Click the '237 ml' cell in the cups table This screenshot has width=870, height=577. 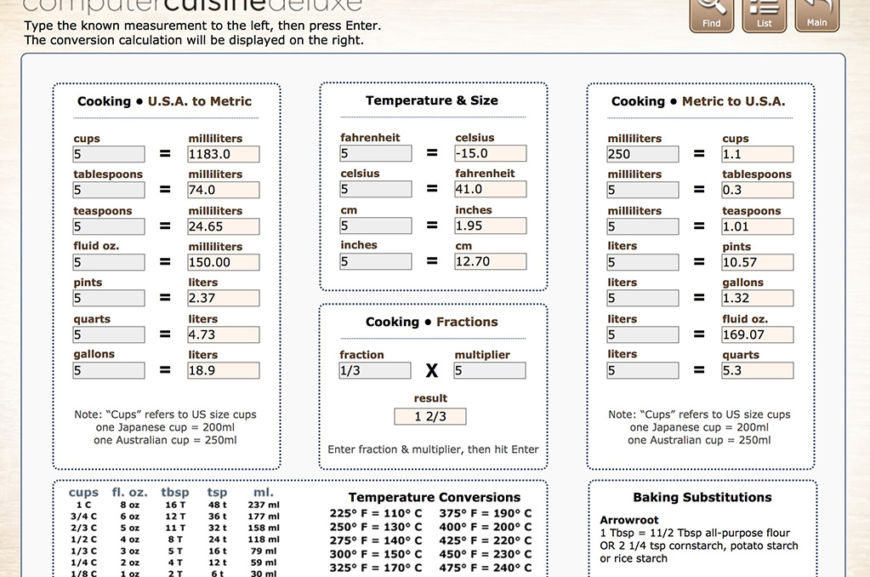pyautogui.click(x=264, y=505)
